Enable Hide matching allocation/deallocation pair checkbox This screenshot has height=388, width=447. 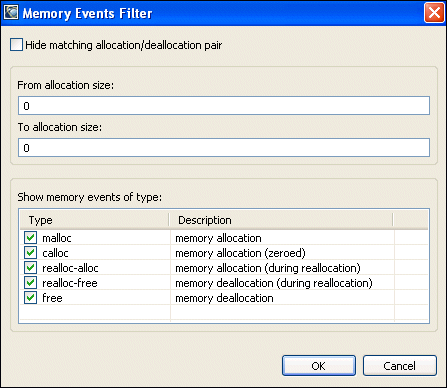[x=16, y=45]
